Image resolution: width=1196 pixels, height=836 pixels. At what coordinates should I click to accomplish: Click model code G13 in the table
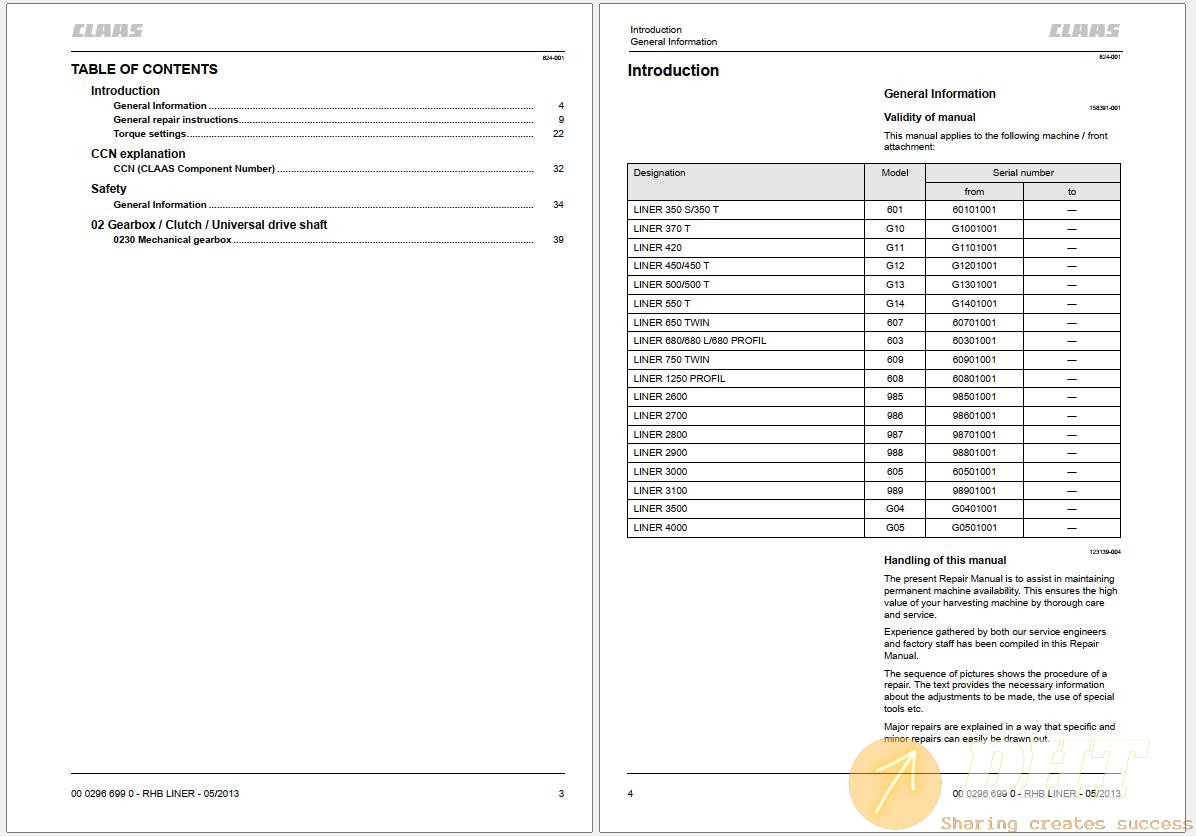(x=895, y=285)
